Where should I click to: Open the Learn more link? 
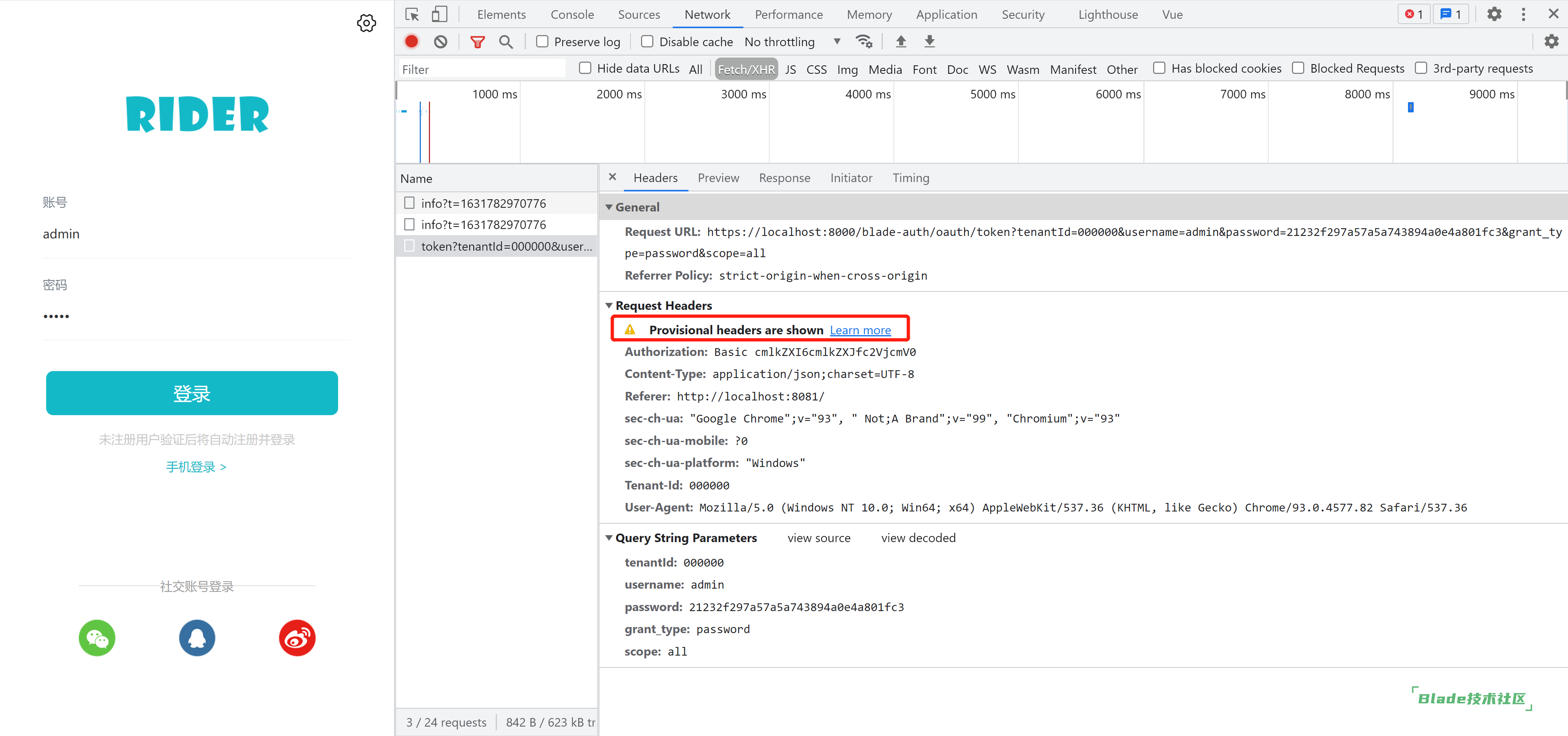(x=860, y=330)
